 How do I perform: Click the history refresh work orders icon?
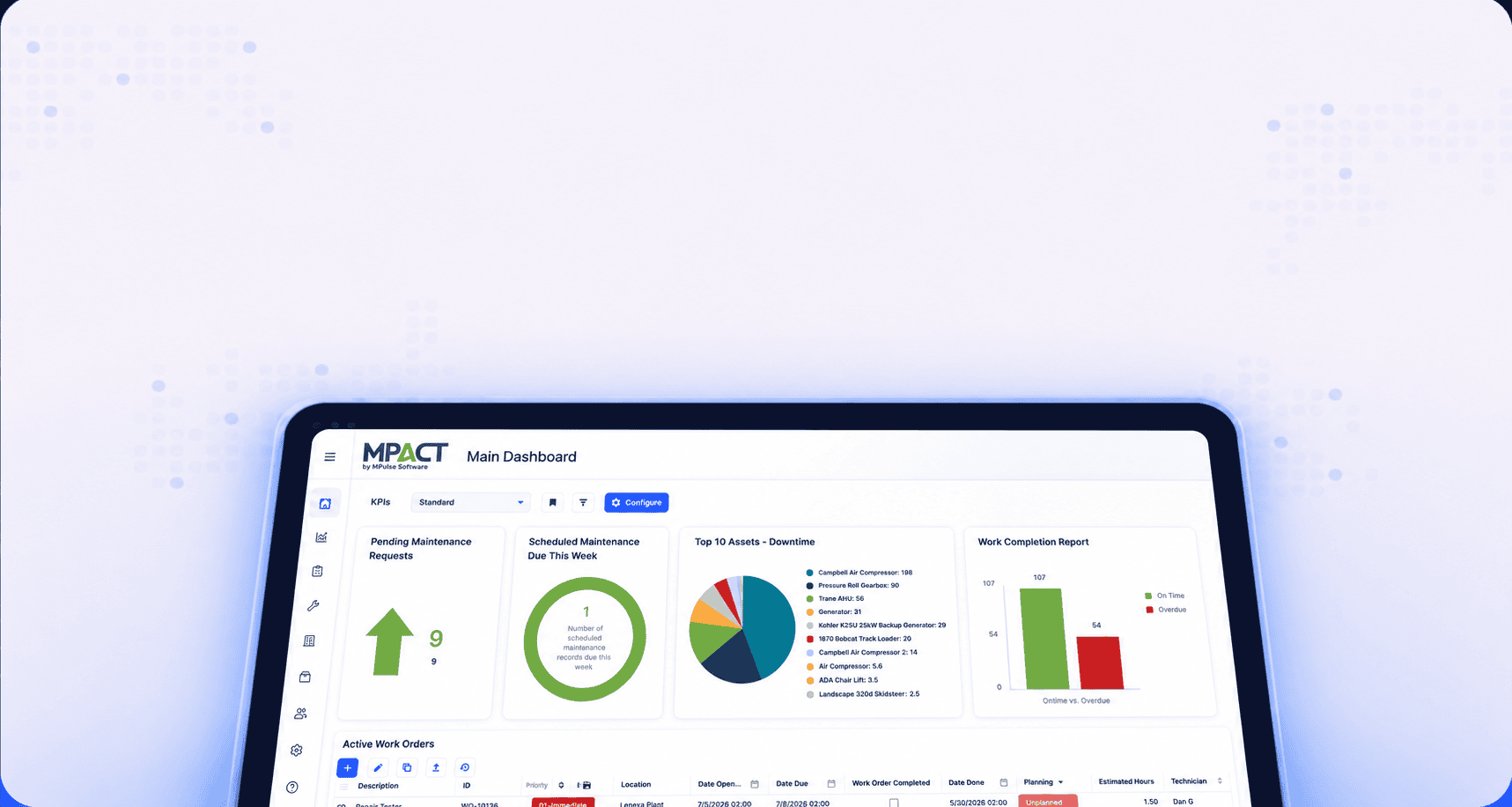465,767
